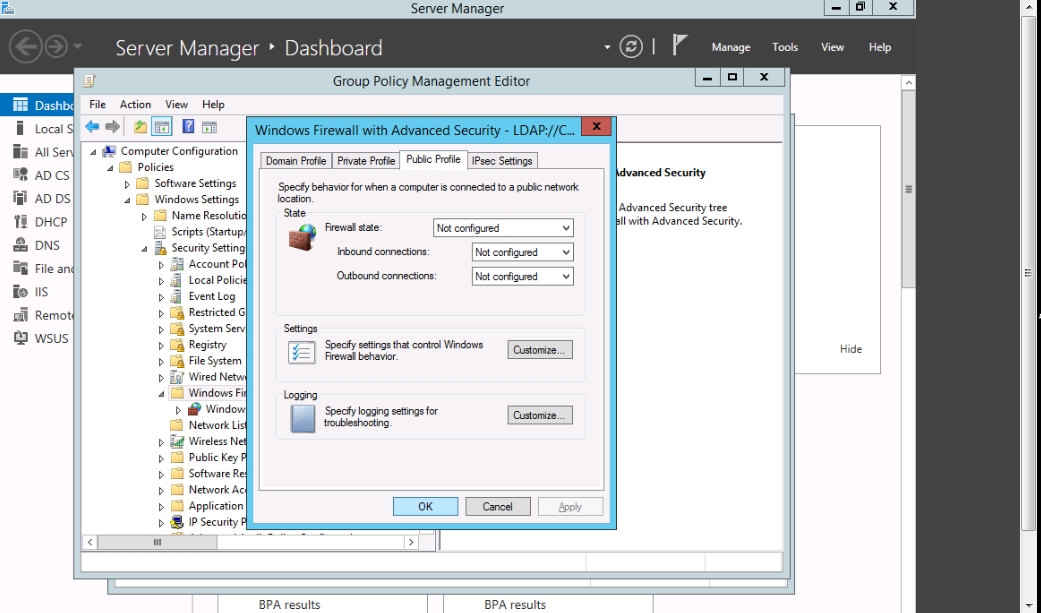This screenshot has width=1041, height=613.
Task: Toggle the show/hide console tree icon
Action: click(x=161, y=127)
